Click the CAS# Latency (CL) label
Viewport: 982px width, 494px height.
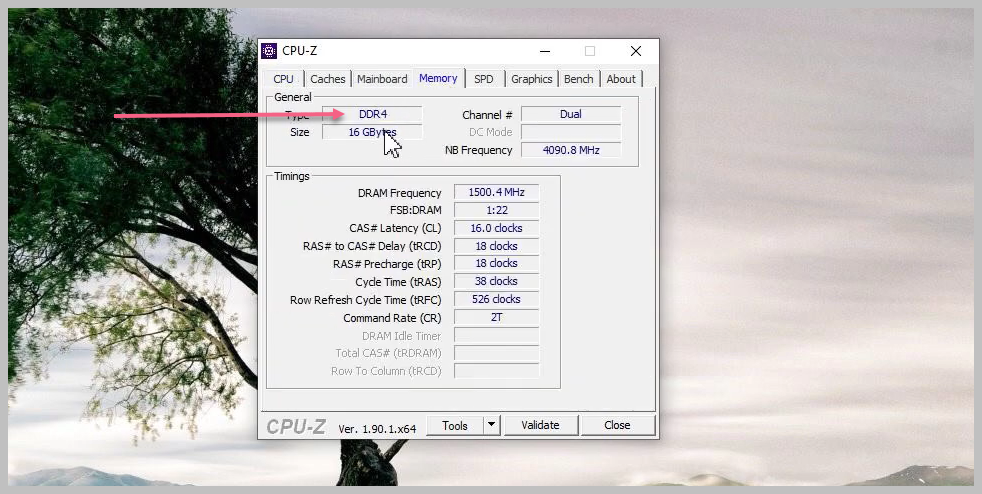[395, 229]
